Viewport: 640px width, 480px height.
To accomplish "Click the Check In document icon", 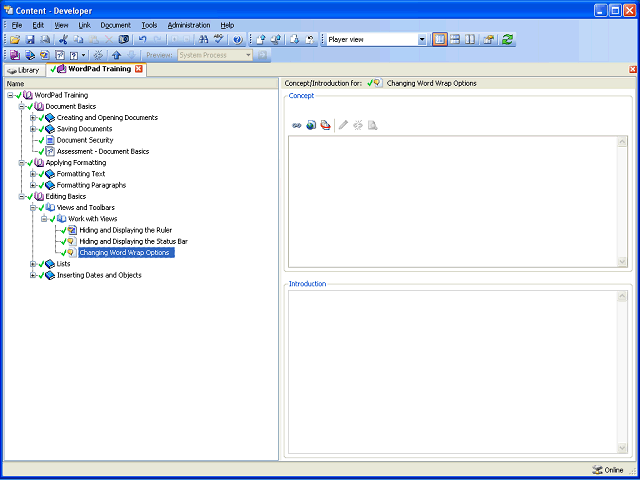I will point(260,40).
